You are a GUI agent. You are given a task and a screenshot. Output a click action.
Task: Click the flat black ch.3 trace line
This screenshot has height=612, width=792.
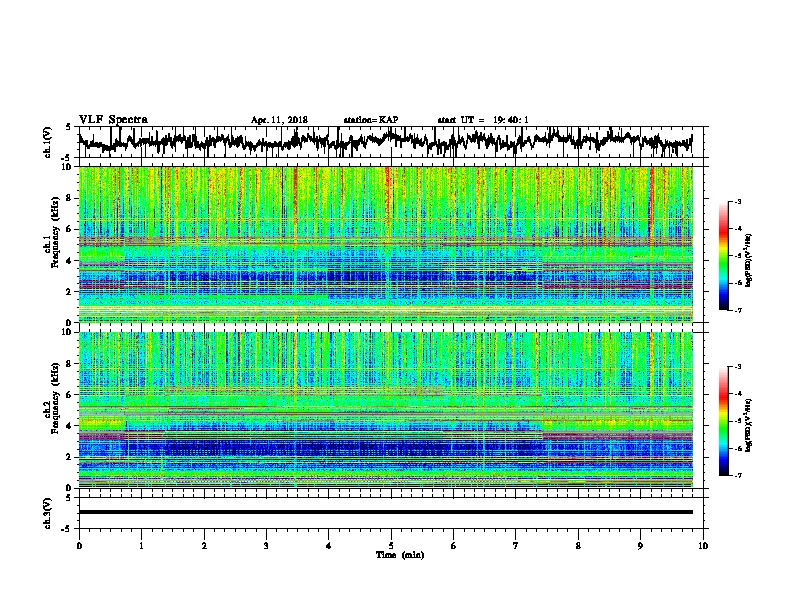click(385, 512)
